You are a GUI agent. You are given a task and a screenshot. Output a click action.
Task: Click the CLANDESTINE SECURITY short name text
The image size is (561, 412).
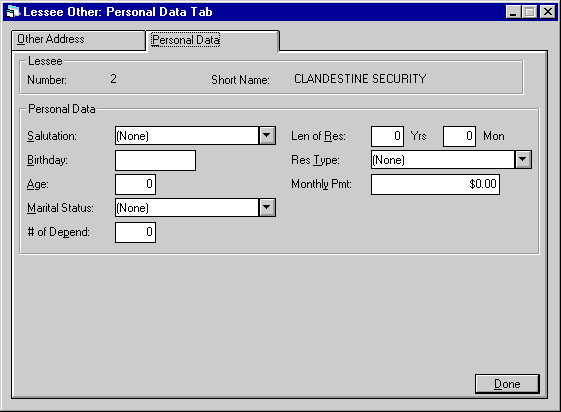360,79
